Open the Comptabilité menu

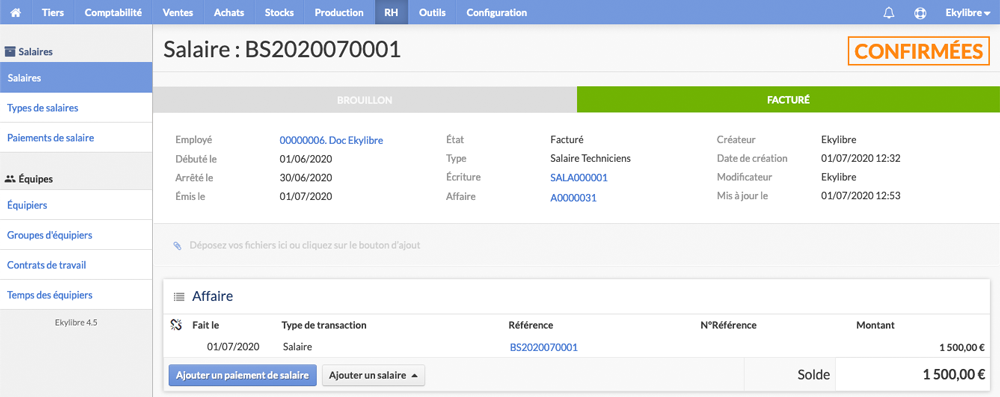[x=113, y=12]
